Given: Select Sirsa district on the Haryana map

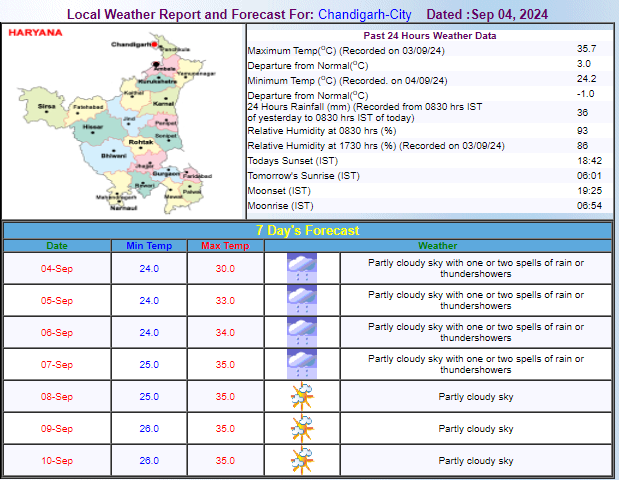Looking at the screenshot, I should pyautogui.click(x=46, y=103).
